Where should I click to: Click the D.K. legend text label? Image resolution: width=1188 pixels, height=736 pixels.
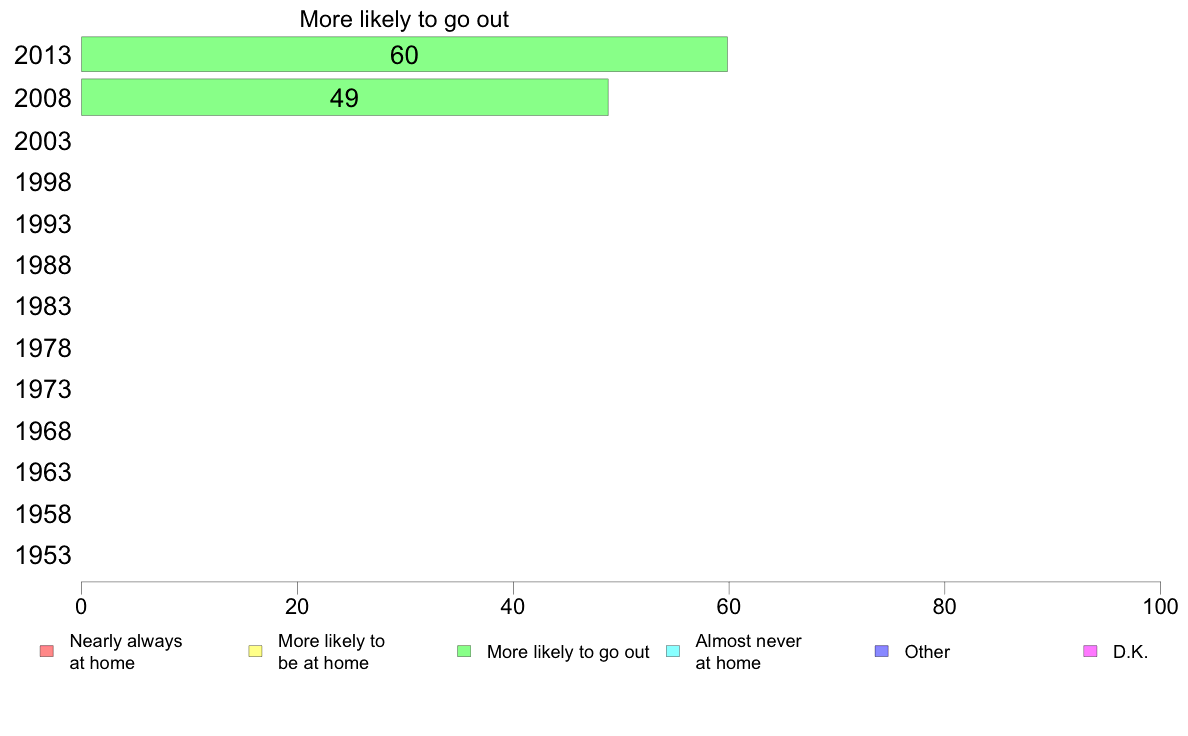(1130, 652)
